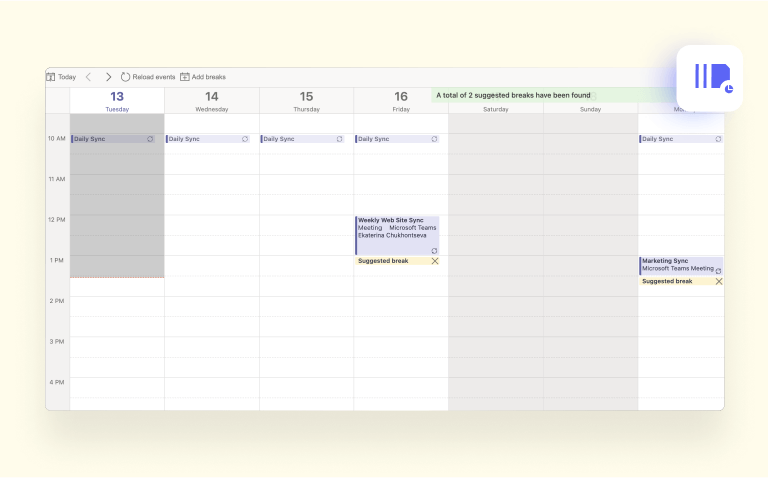The image size is (768, 481).
Task: Open Thursday's Daily Sync event
Action: (x=302, y=139)
